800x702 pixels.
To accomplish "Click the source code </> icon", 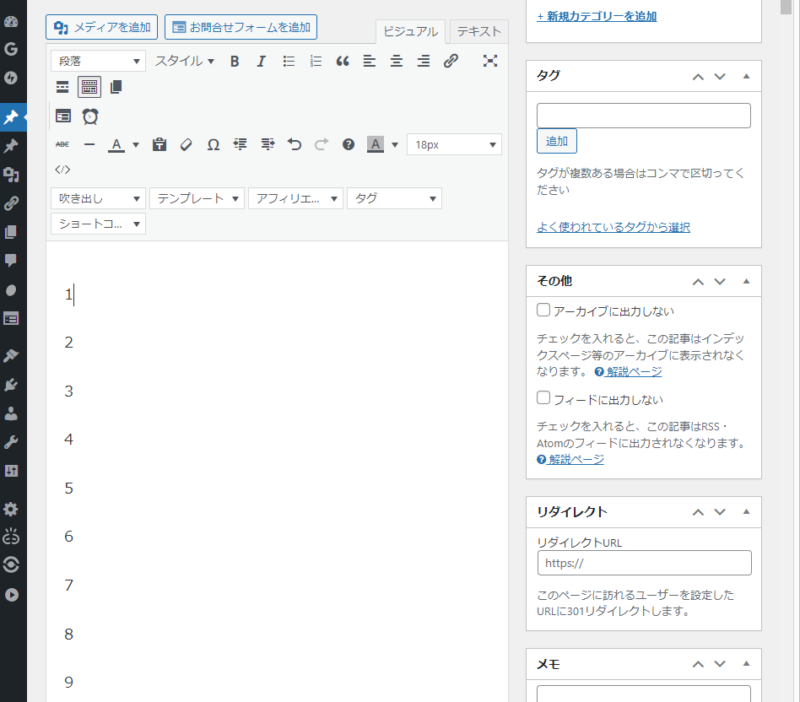I will tap(62, 169).
